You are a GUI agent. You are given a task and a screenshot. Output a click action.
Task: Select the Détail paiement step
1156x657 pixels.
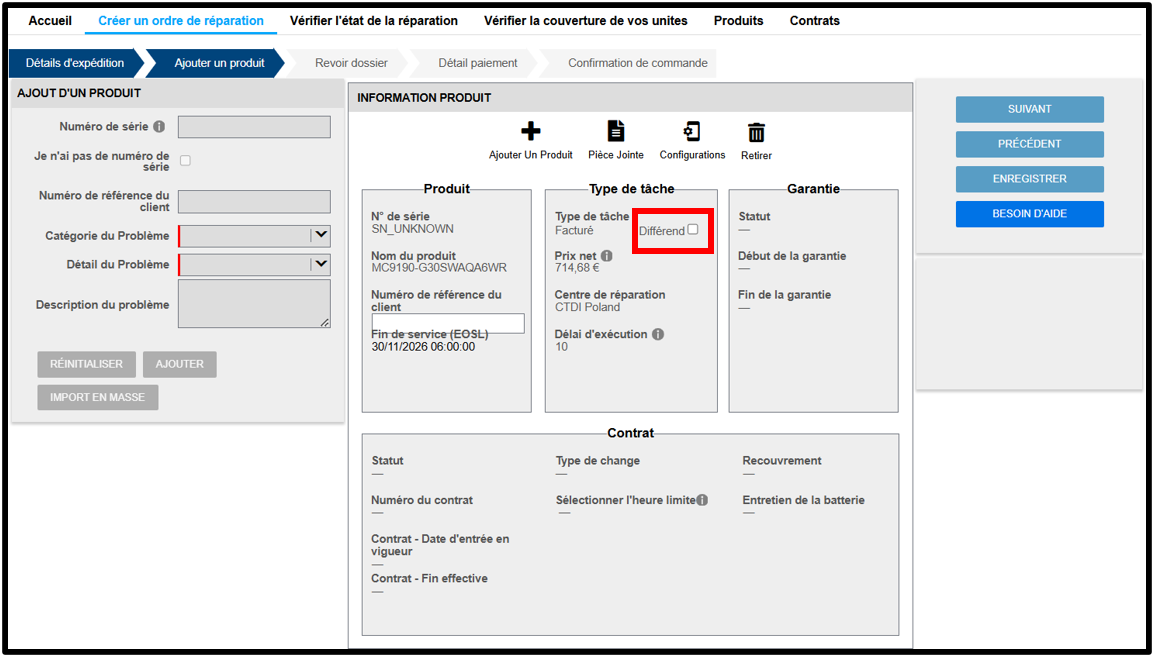[x=478, y=63]
